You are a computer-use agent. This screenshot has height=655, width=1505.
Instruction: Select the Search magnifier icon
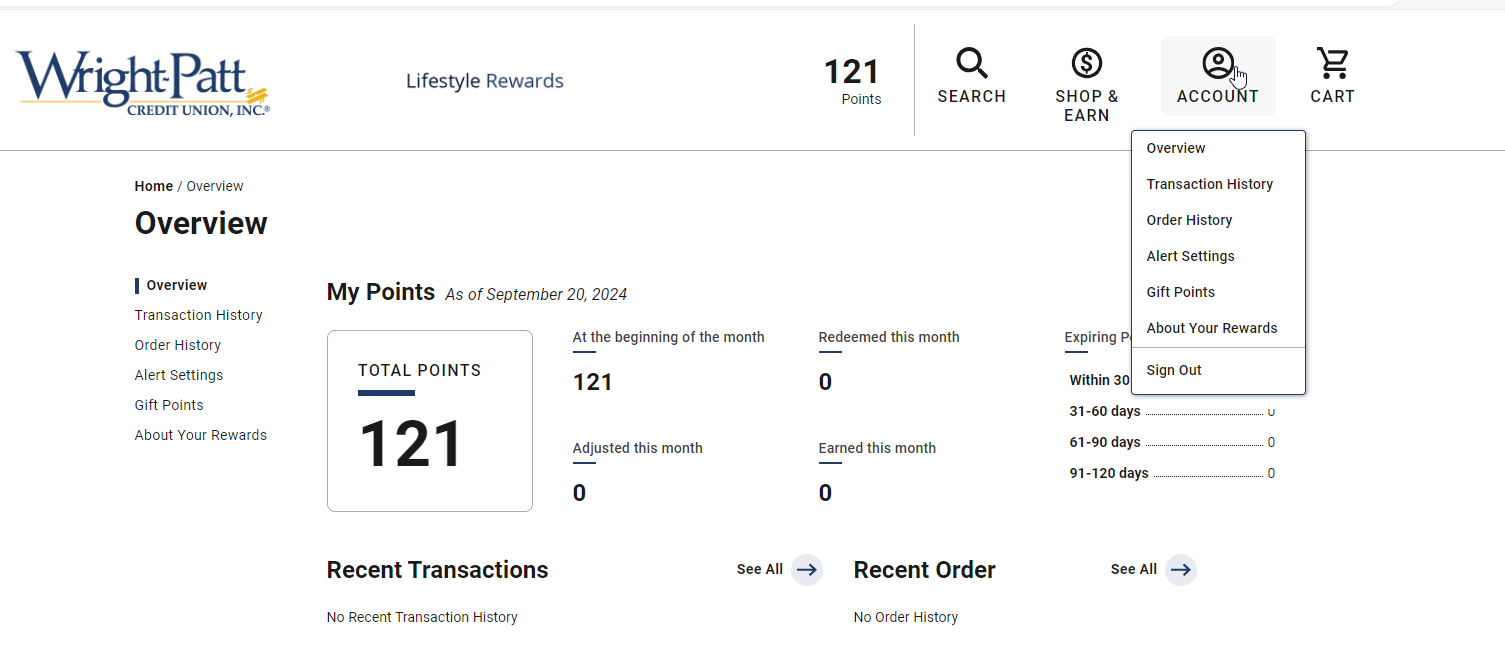tap(971, 62)
